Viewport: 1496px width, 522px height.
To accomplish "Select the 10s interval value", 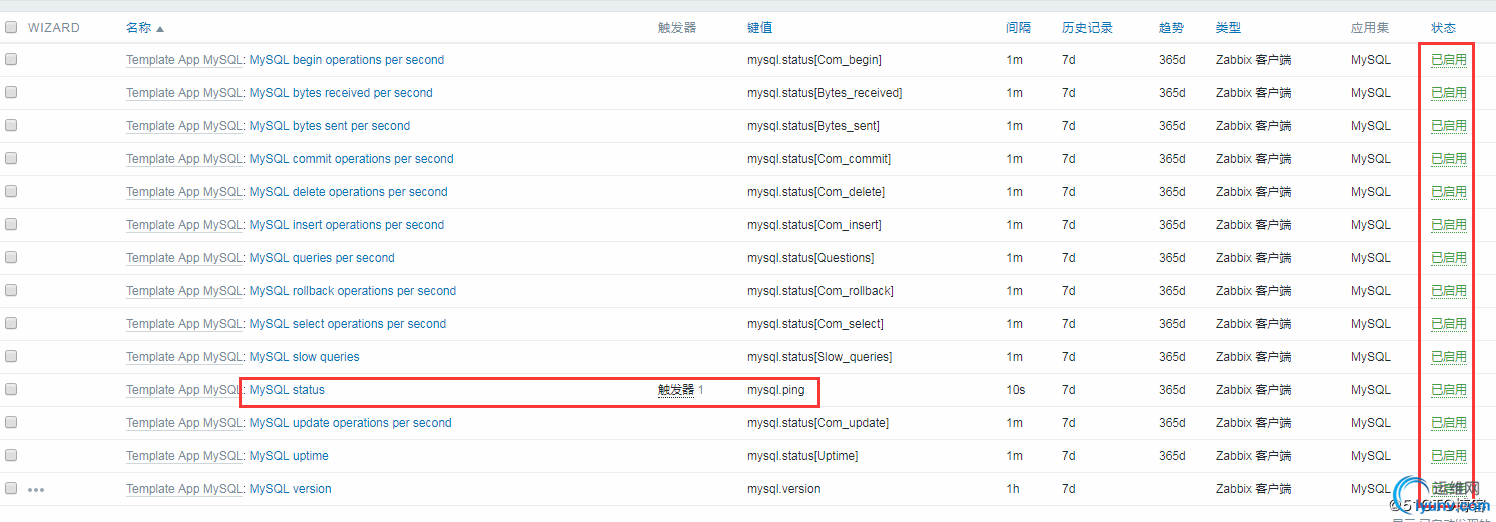I will (1015, 390).
